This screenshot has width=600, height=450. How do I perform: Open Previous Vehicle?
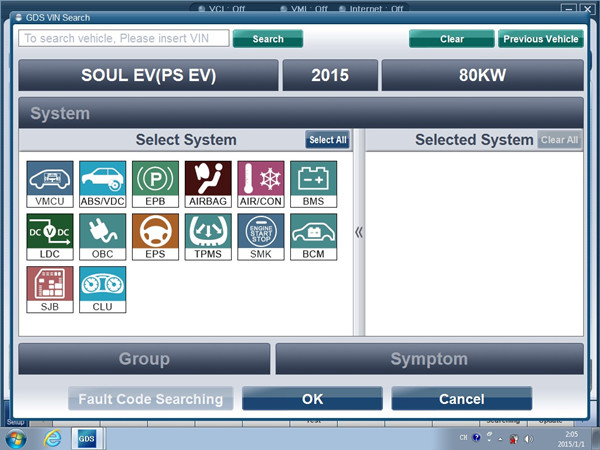coord(541,39)
